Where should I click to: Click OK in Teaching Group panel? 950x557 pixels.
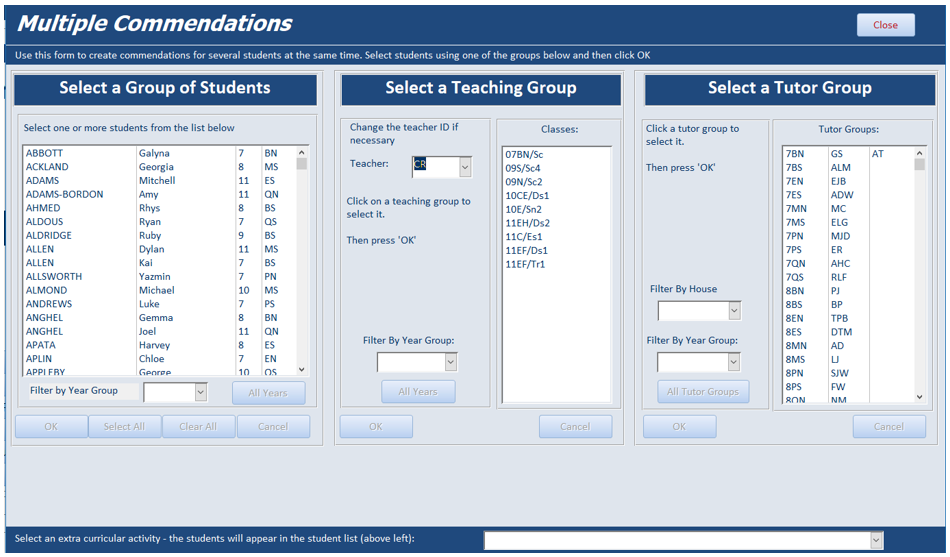pyautogui.click(x=376, y=426)
